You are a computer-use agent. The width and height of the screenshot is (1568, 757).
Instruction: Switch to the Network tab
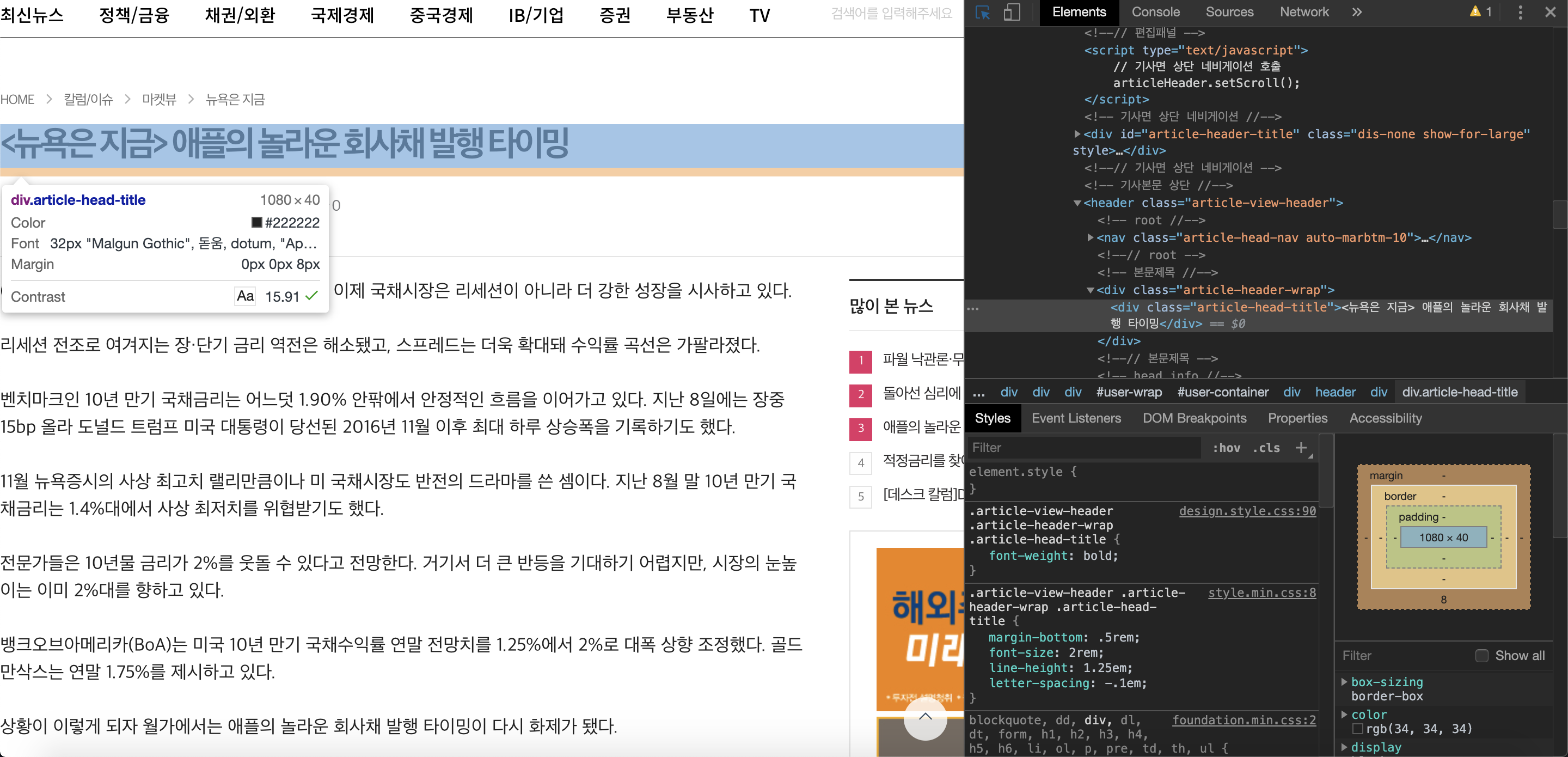point(1304,12)
